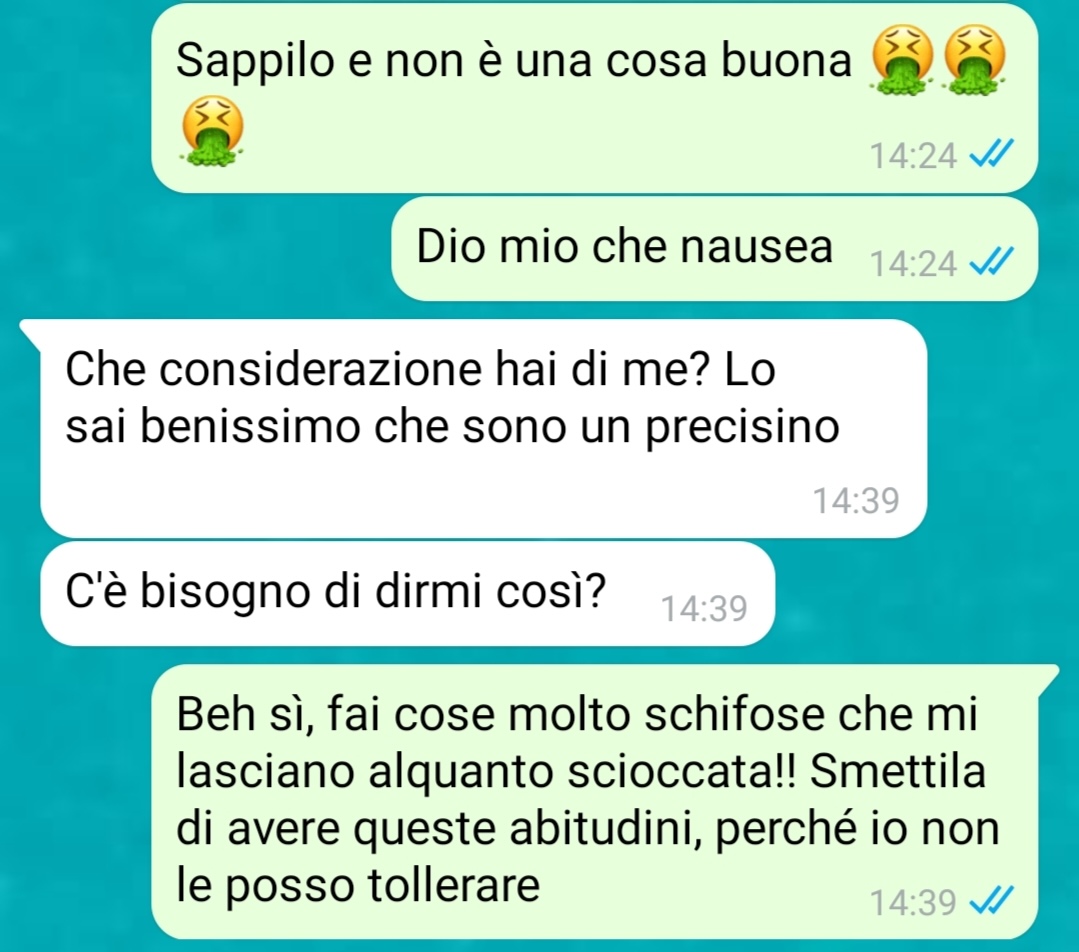Click the teal chat background beside received messages

click(x=998, y=482)
